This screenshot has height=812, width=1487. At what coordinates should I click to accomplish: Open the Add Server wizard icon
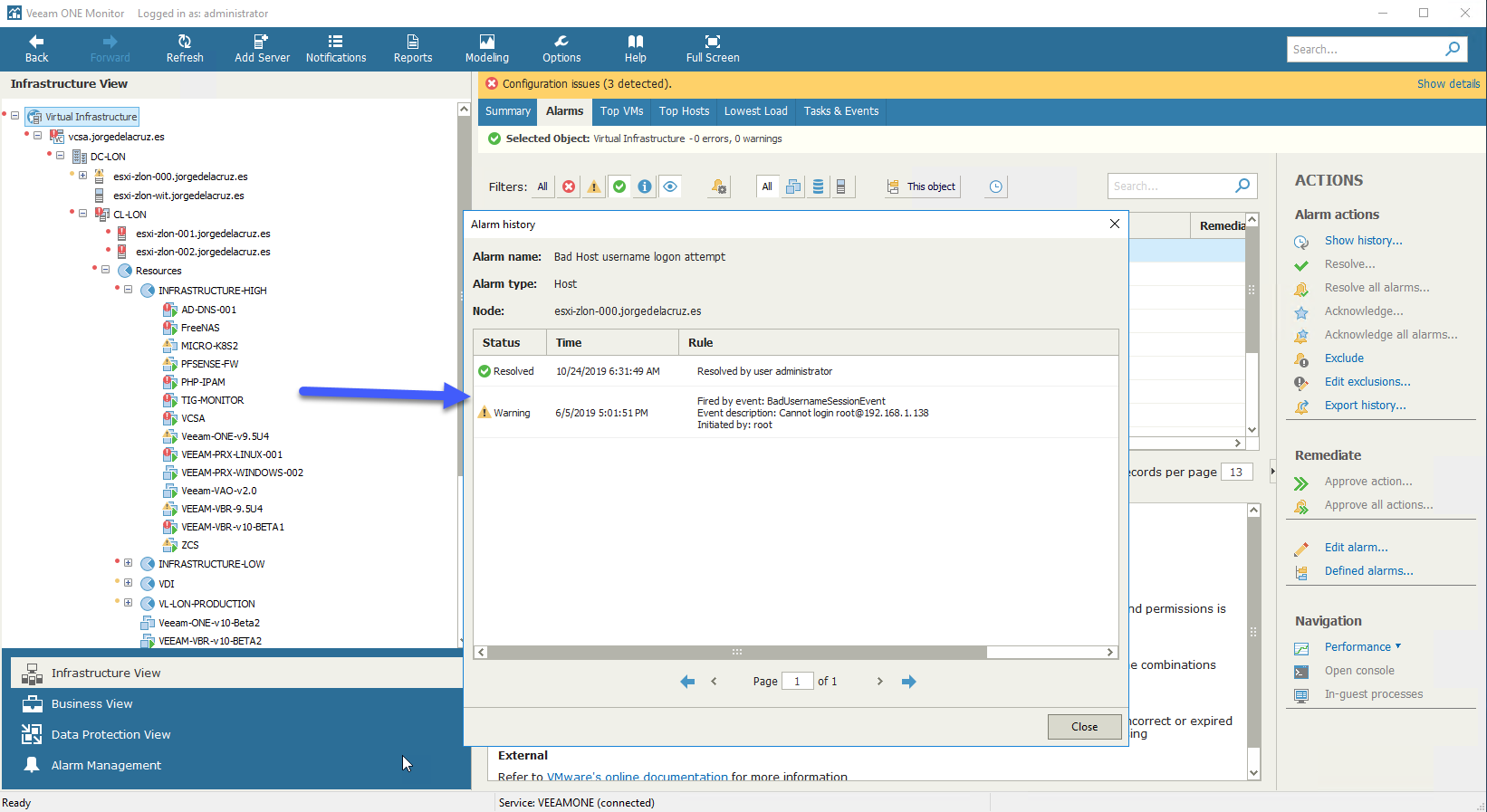262,49
